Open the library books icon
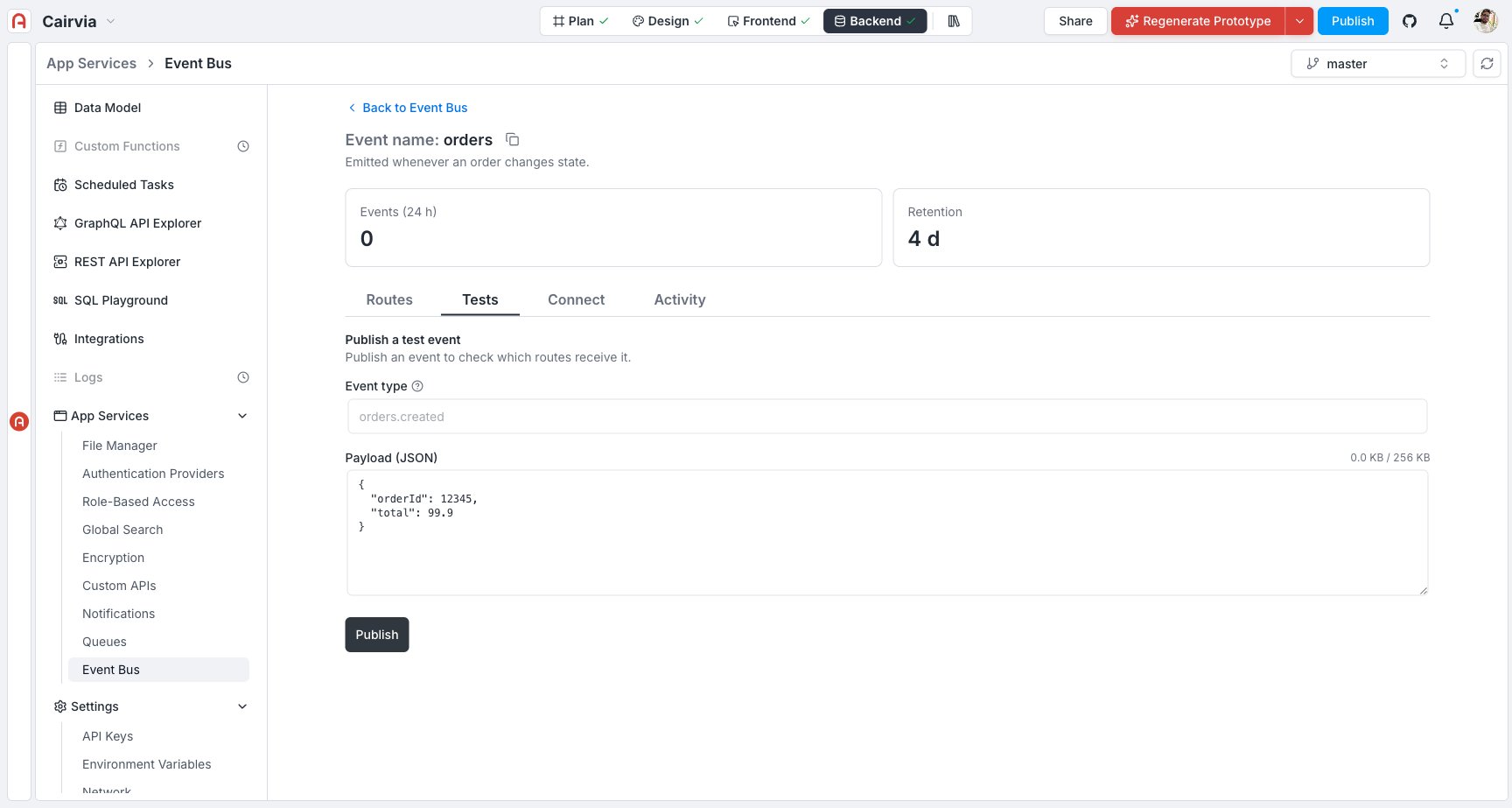The width and height of the screenshot is (1512, 808). click(954, 21)
